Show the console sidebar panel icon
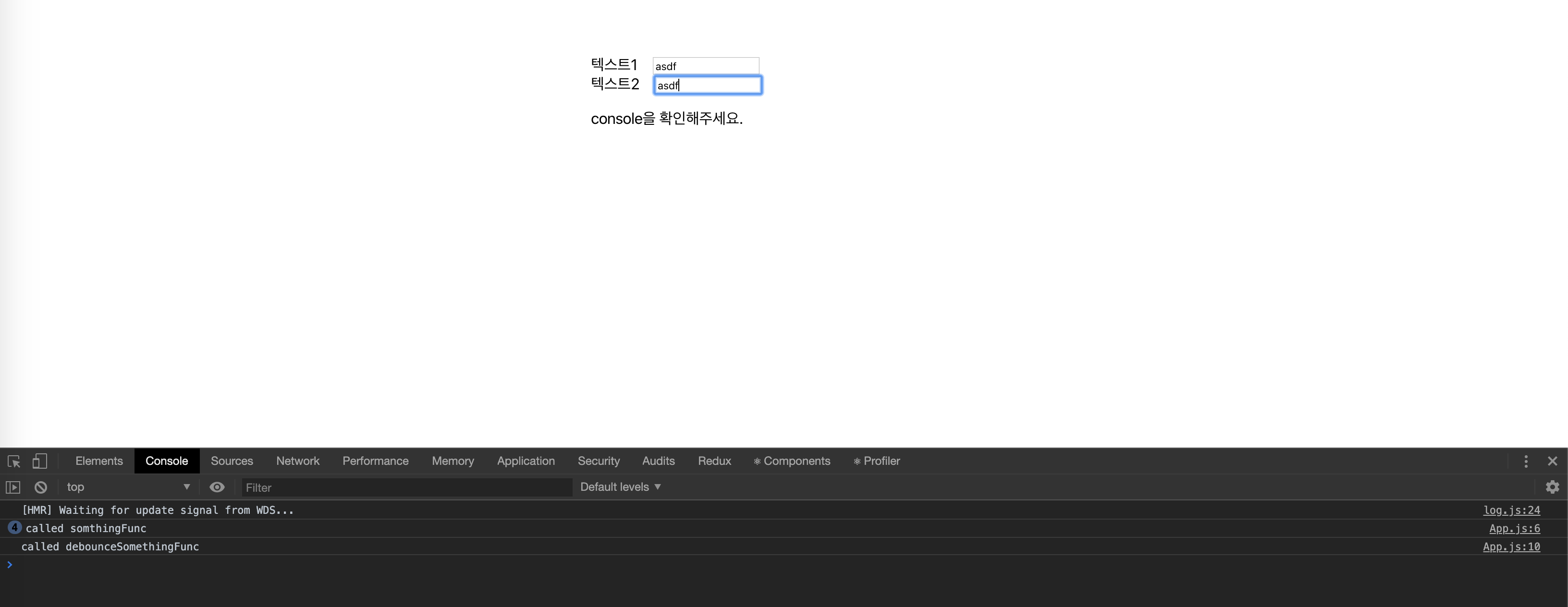Viewport: 1568px width, 607px height. click(13, 487)
